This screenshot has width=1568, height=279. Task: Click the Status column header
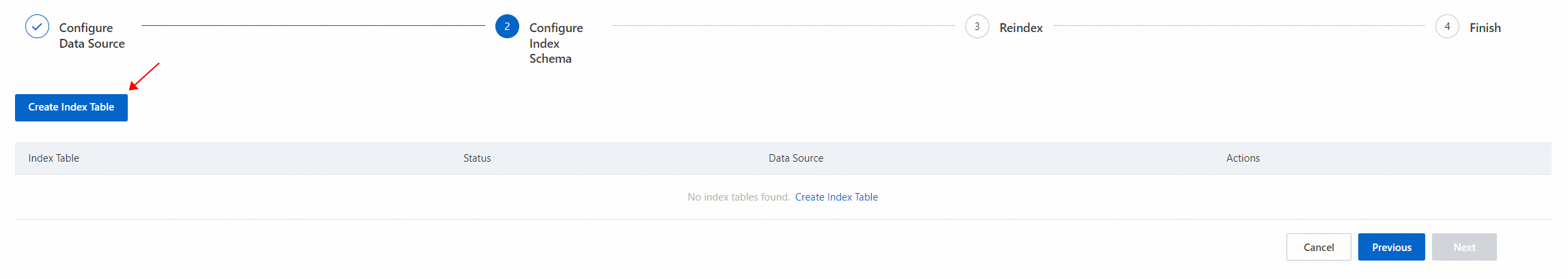(477, 158)
